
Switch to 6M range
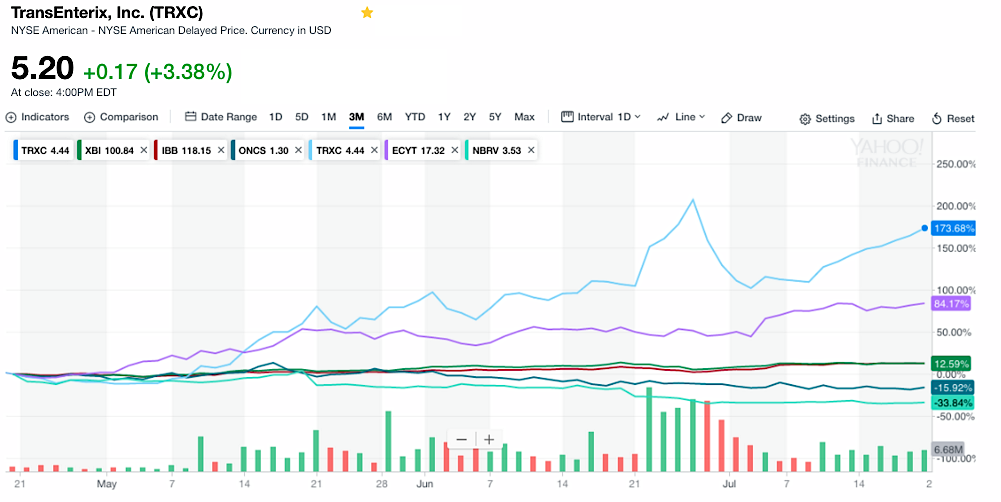point(384,117)
